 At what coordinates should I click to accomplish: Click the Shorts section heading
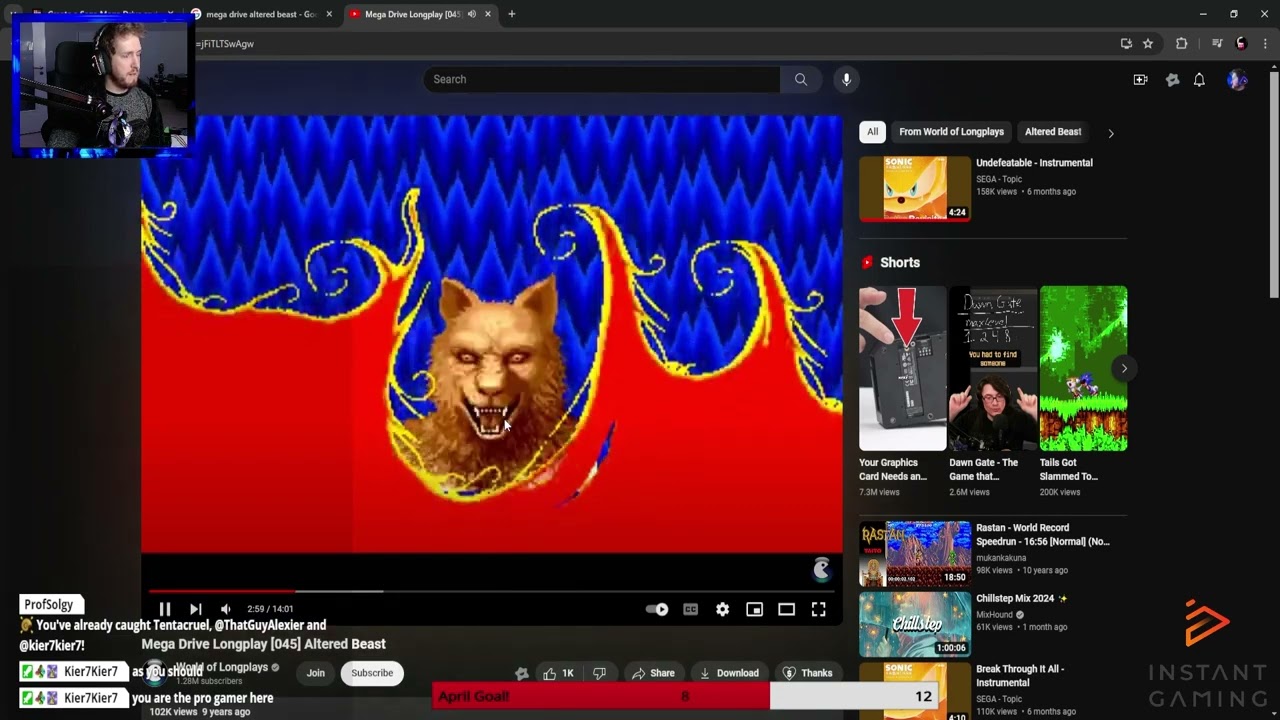(x=899, y=263)
